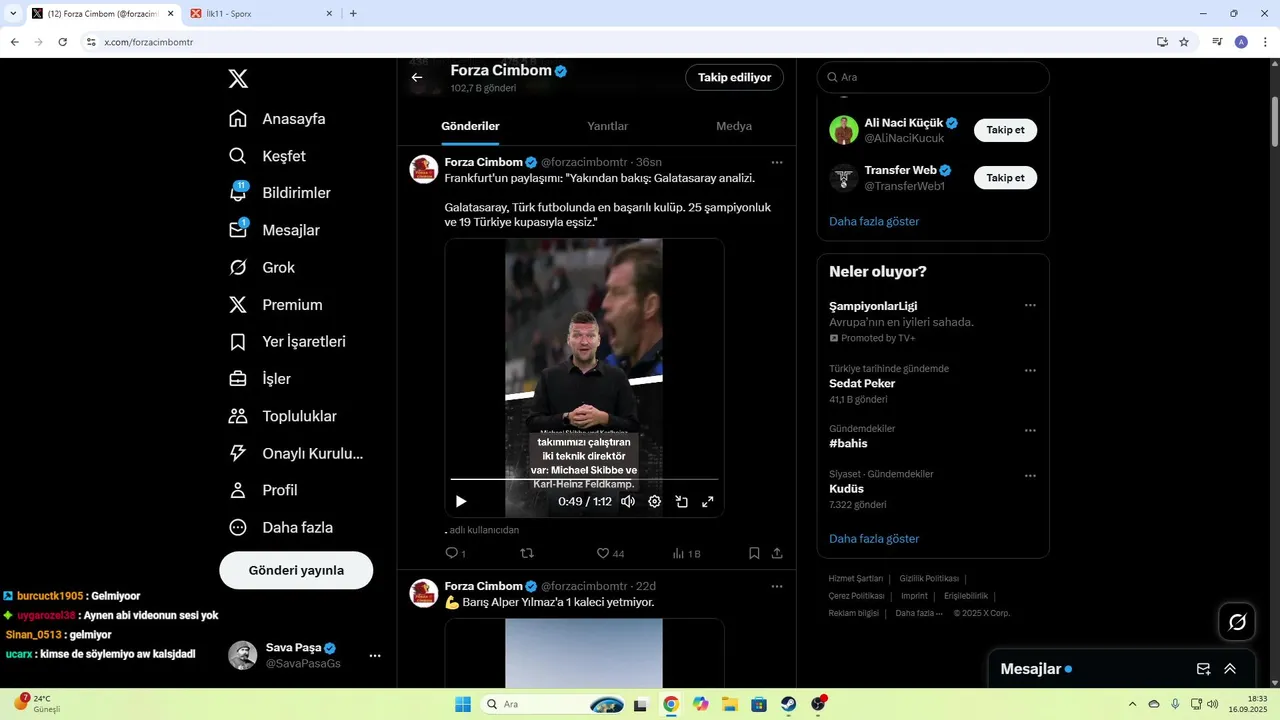Switch to Gönderiler tab
Image resolution: width=1280 pixels, height=720 pixels.
tap(470, 126)
